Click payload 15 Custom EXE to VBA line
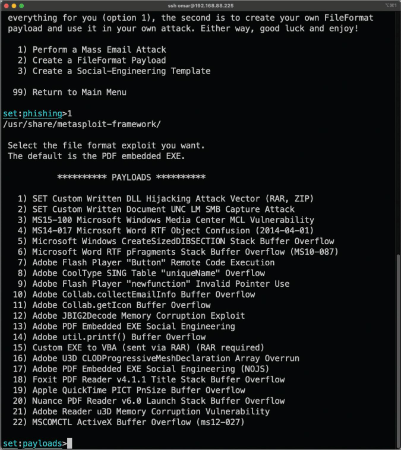The width and height of the screenshot is (401, 450). 138,348
